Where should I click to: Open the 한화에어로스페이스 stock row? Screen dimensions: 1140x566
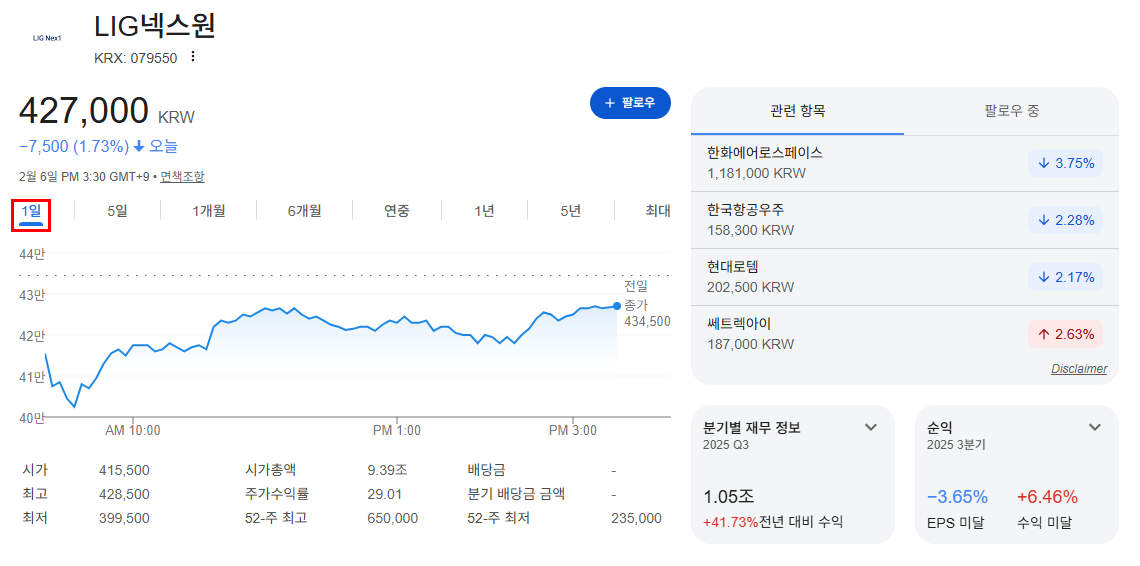[904, 164]
